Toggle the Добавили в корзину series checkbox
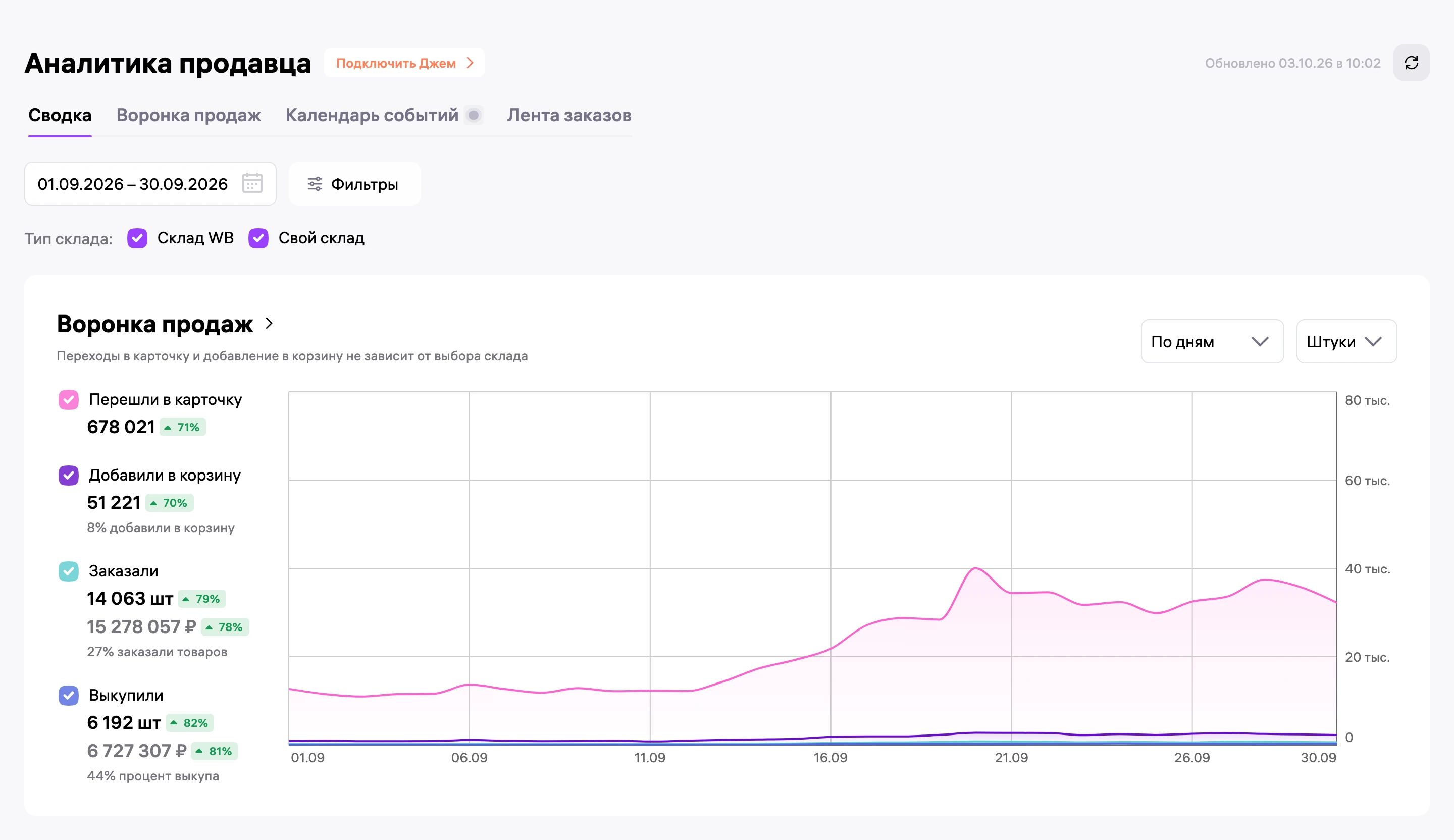Screen dimensions: 1454x840 coord(69,476)
